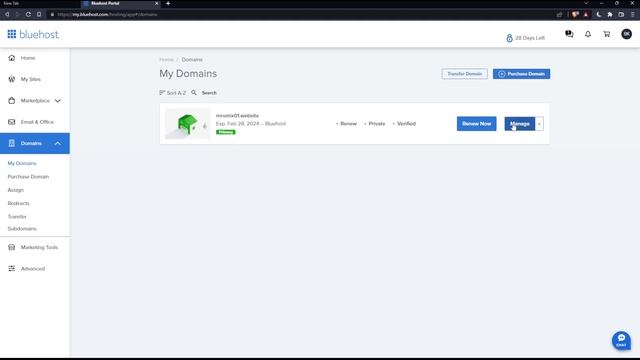Click the Manage button
640x360 pixels.
520,124
